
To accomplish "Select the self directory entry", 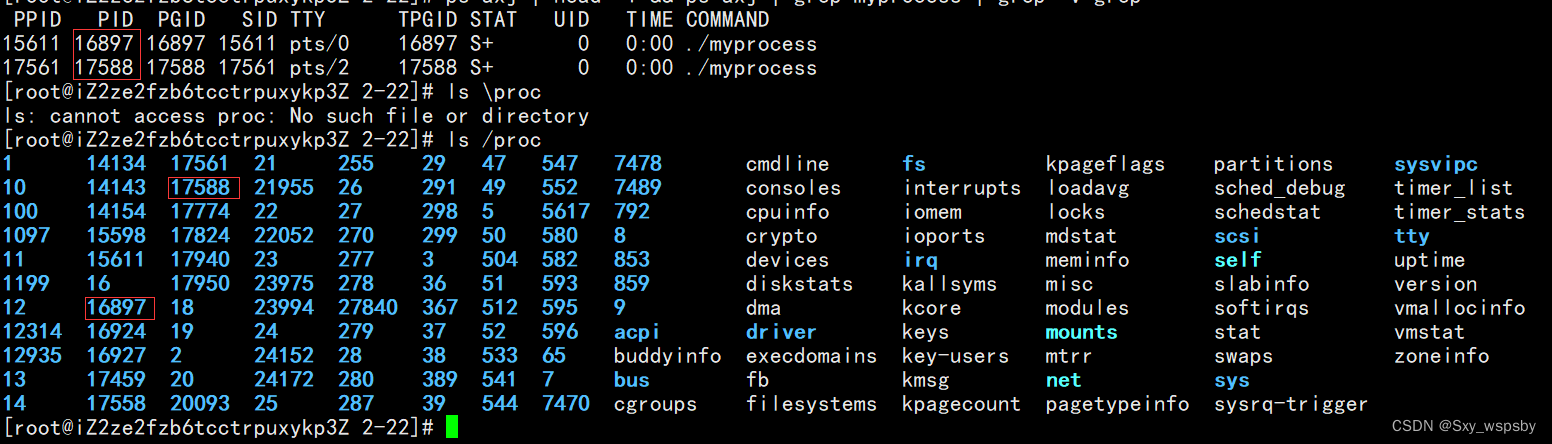I will (x=1238, y=260).
